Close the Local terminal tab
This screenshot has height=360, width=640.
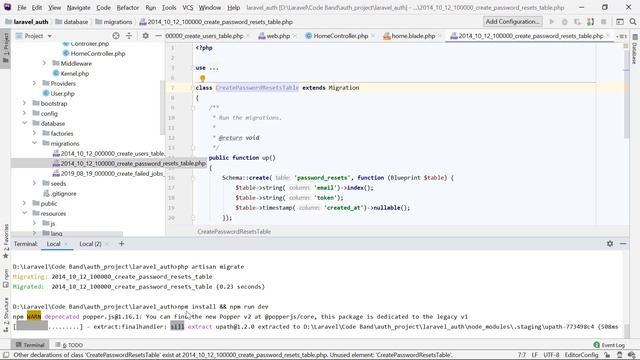coord(67,244)
